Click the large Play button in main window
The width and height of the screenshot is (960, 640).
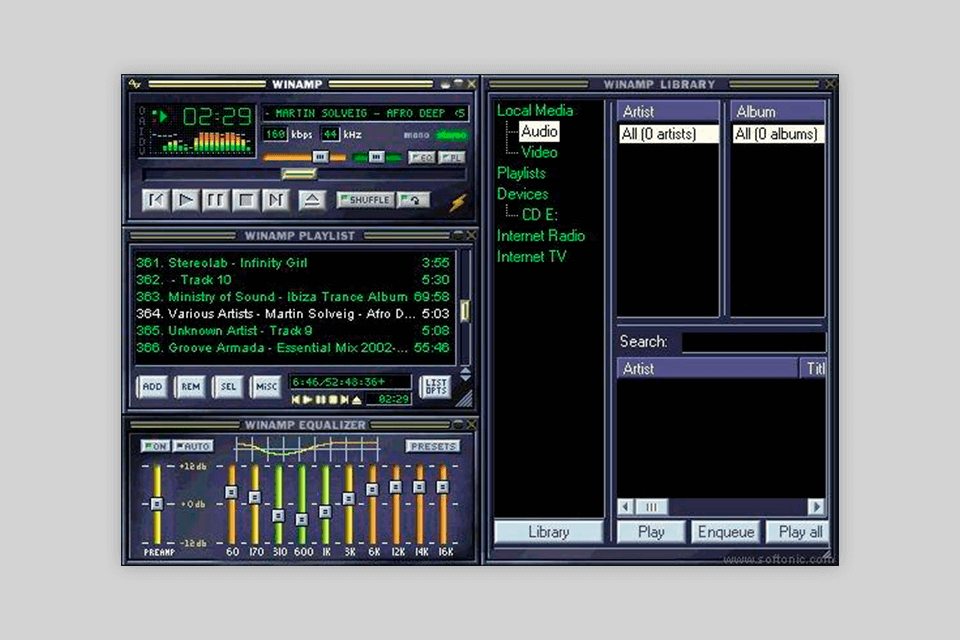point(186,200)
